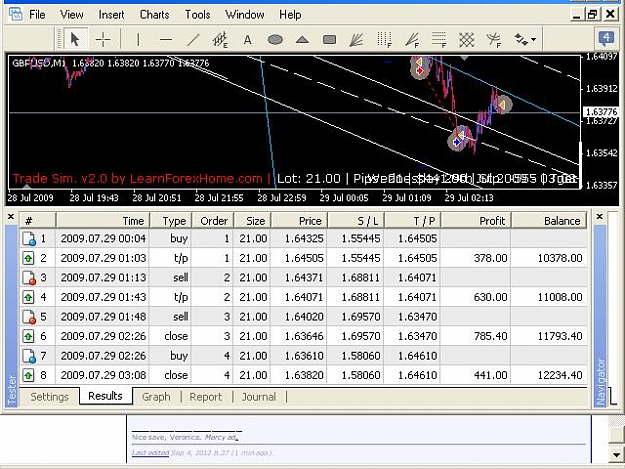
Task: Sort results by Size column header
Action: [x=252, y=221]
